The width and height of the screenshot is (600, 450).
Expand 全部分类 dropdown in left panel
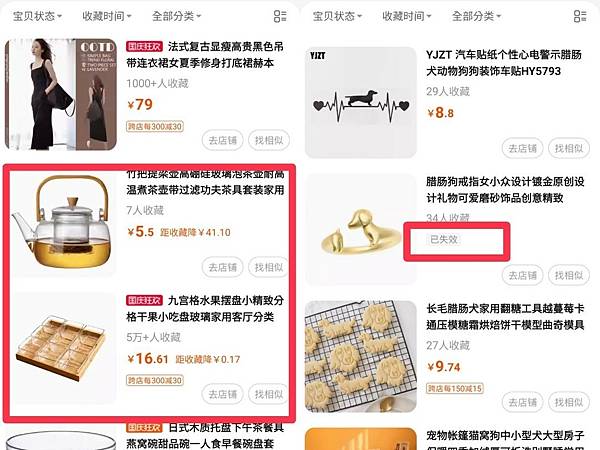[176, 16]
